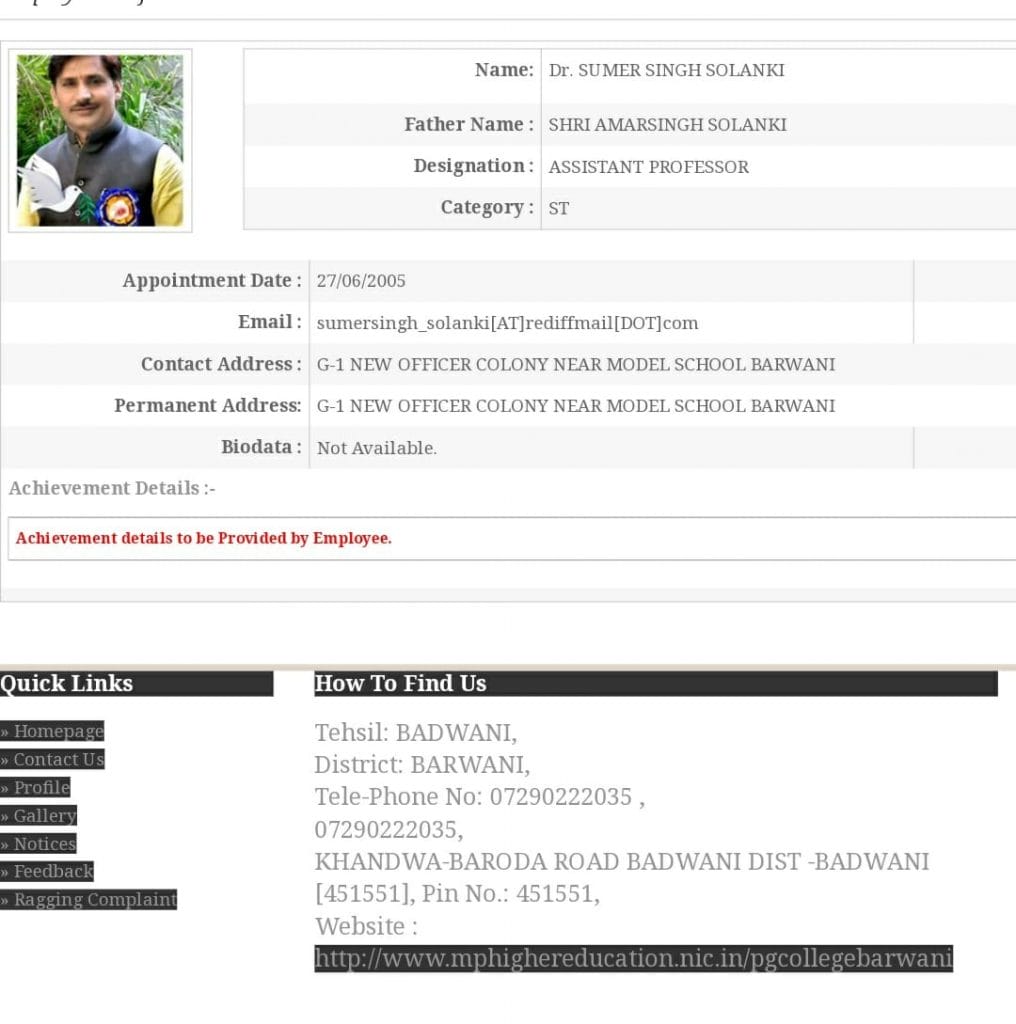Click the rediffmail email address text
The height and width of the screenshot is (1024, 1016).
coord(507,323)
